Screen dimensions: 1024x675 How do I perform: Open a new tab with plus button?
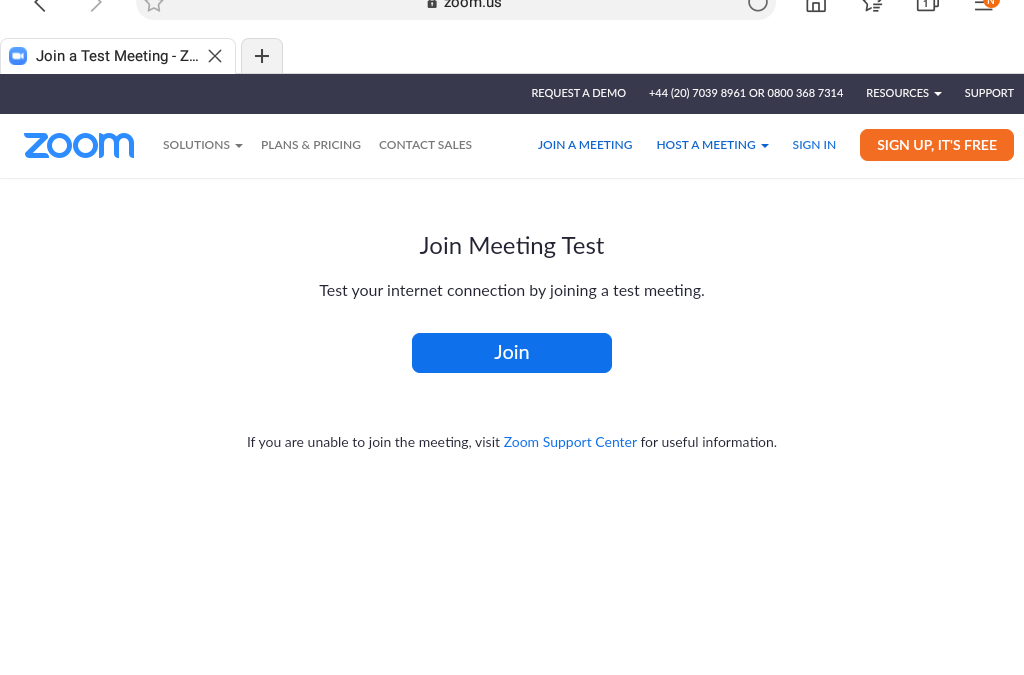pyautogui.click(x=262, y=56)
